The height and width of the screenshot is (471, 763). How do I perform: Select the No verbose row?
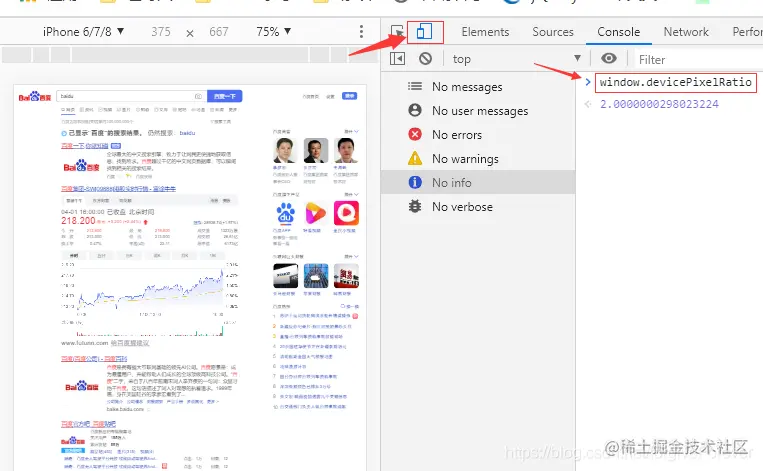tap(478, 207)
